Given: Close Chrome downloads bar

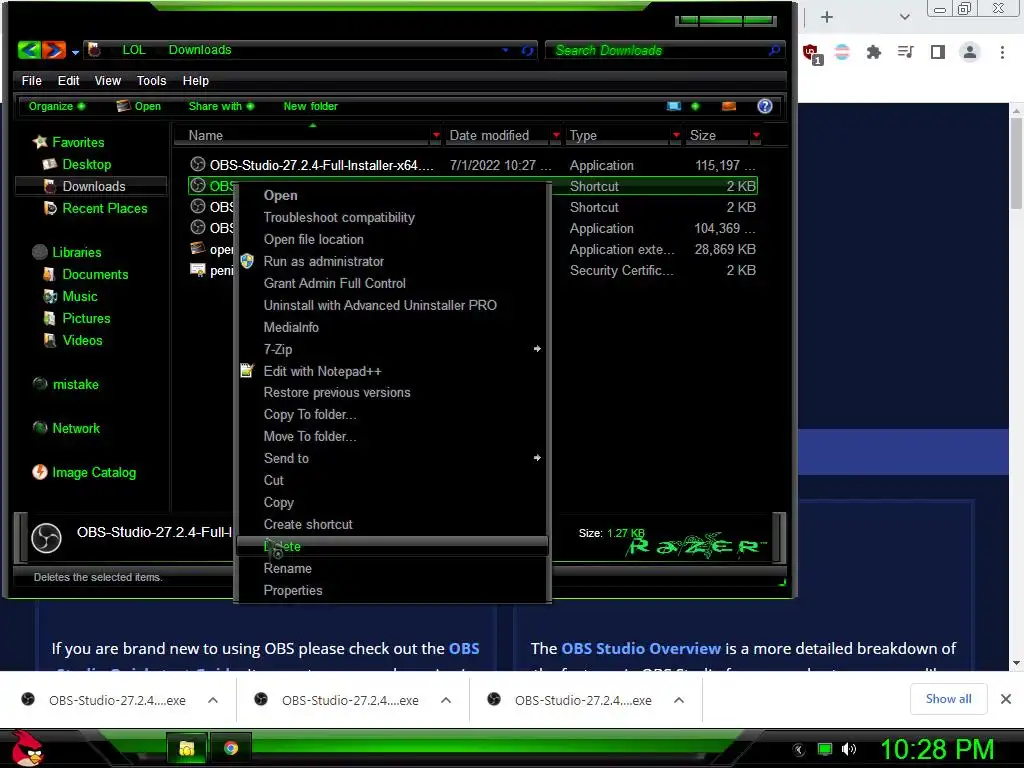Looking at the screenshot, I should (1006, 699).
